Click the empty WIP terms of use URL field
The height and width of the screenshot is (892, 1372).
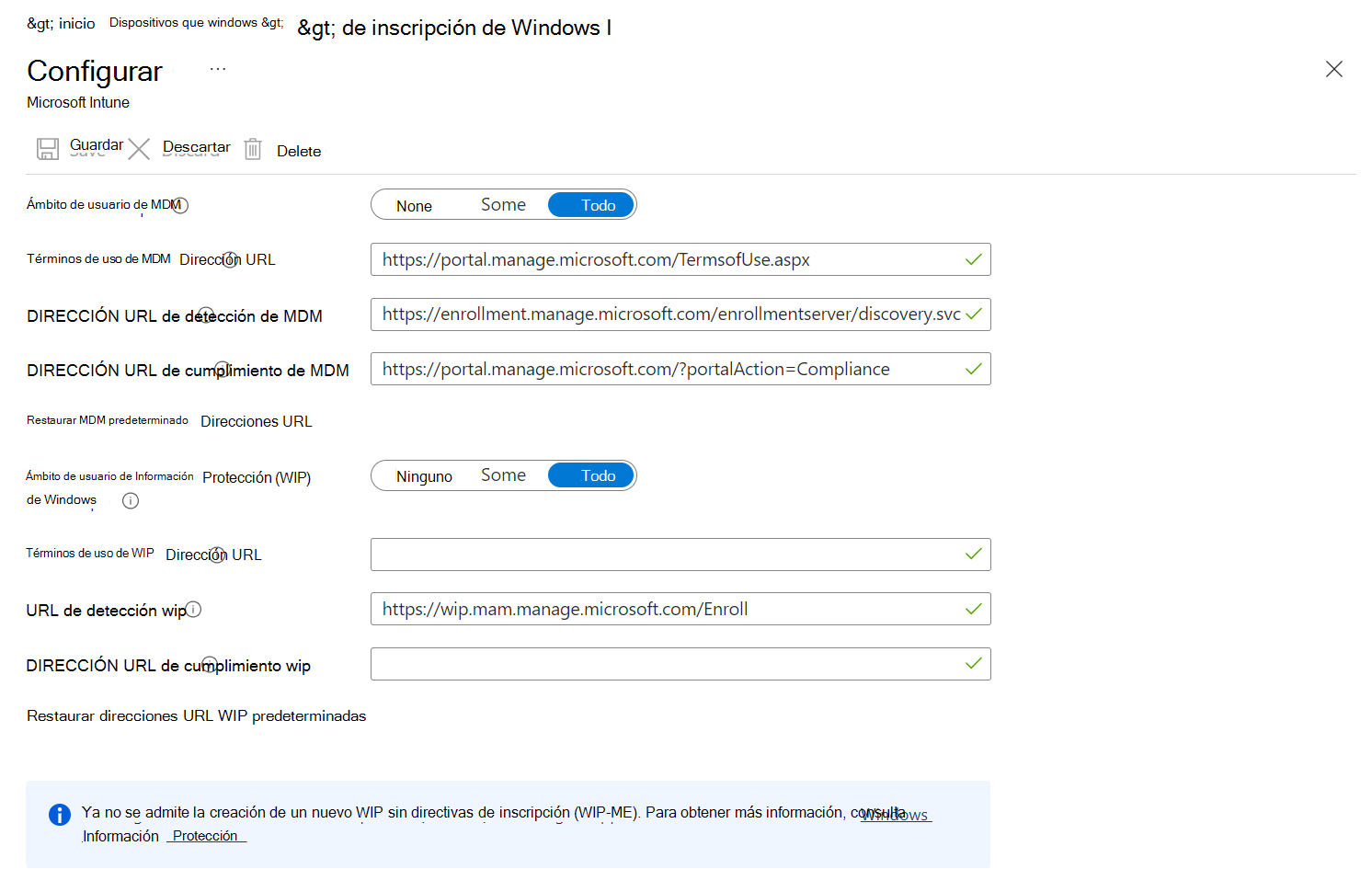[x=680, y=555]
